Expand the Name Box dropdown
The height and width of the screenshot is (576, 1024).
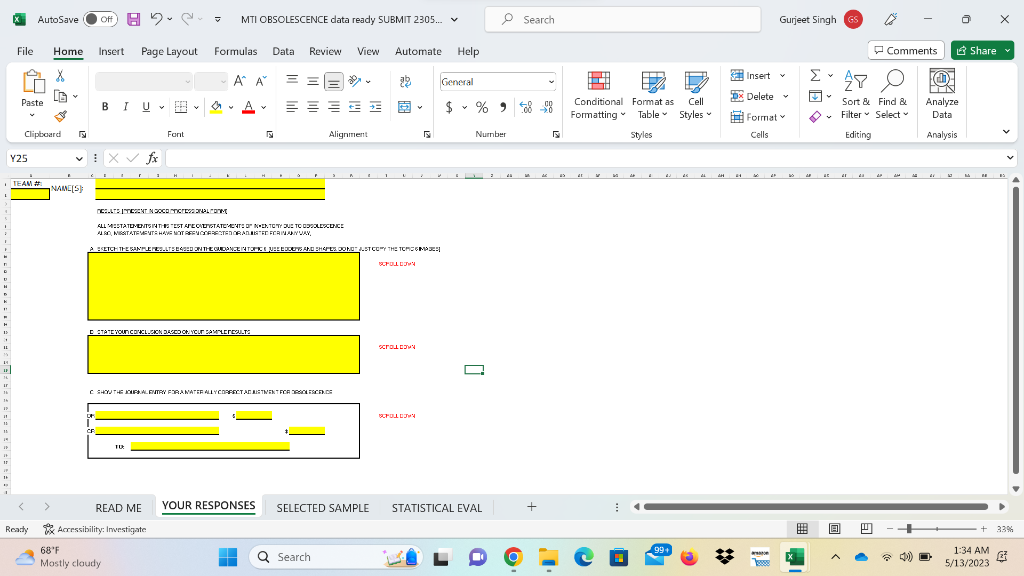pos(82,158)
